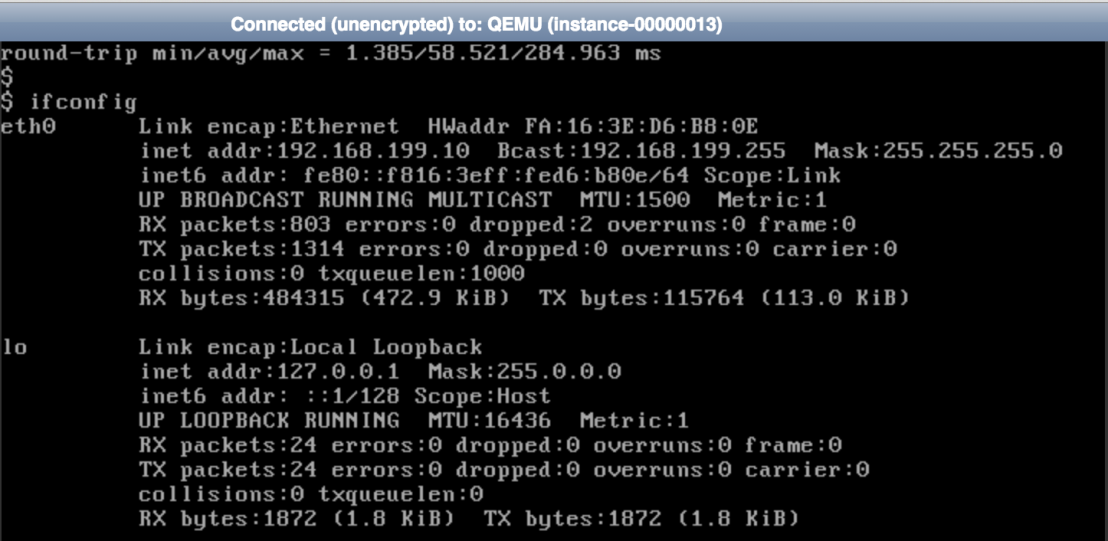The image size is (1108, 541).
Task: Click the Bcast:192.168.199.255 text
Action: 641,151
